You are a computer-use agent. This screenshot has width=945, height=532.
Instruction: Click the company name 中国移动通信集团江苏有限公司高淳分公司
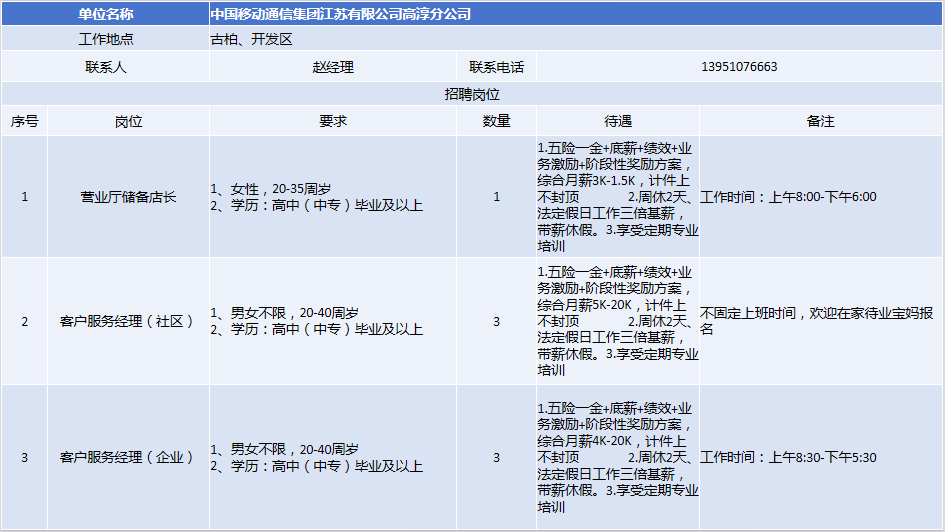[x=340, y=14]
